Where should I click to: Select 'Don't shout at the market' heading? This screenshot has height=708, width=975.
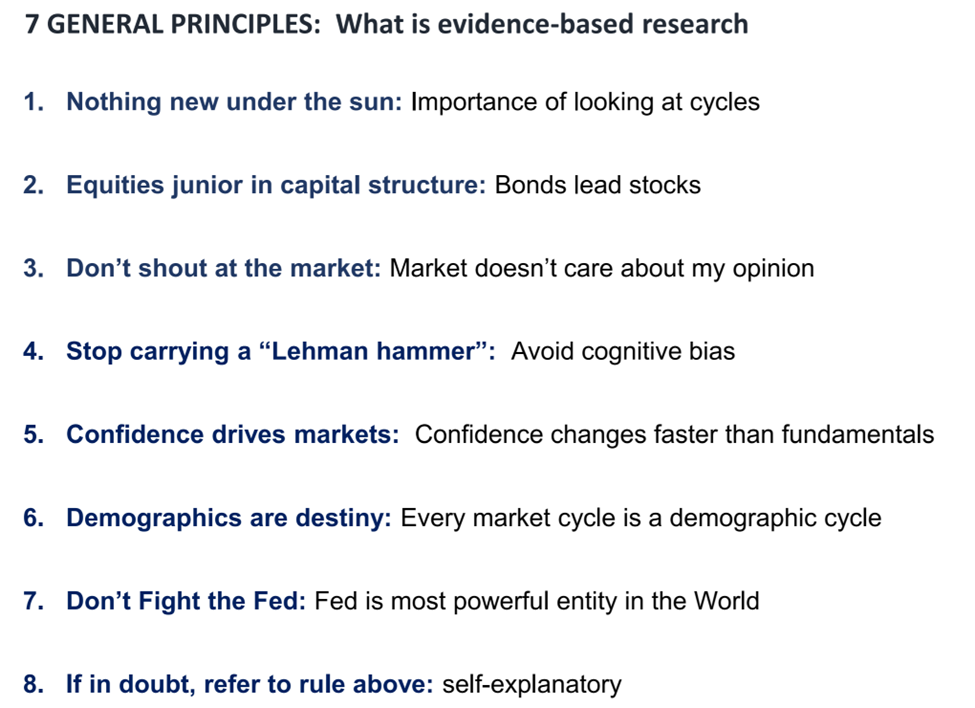[223, 269]
